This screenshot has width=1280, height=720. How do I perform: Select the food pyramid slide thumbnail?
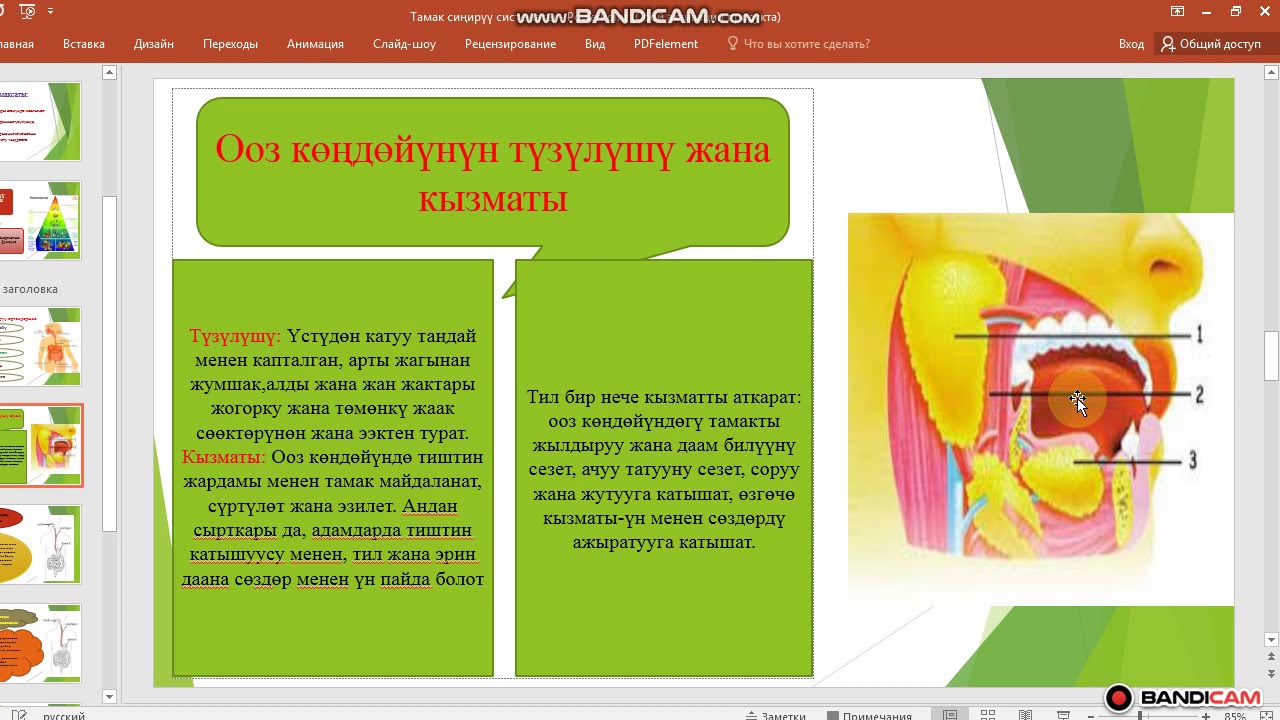pyautogui.click(x=40, y=220)
